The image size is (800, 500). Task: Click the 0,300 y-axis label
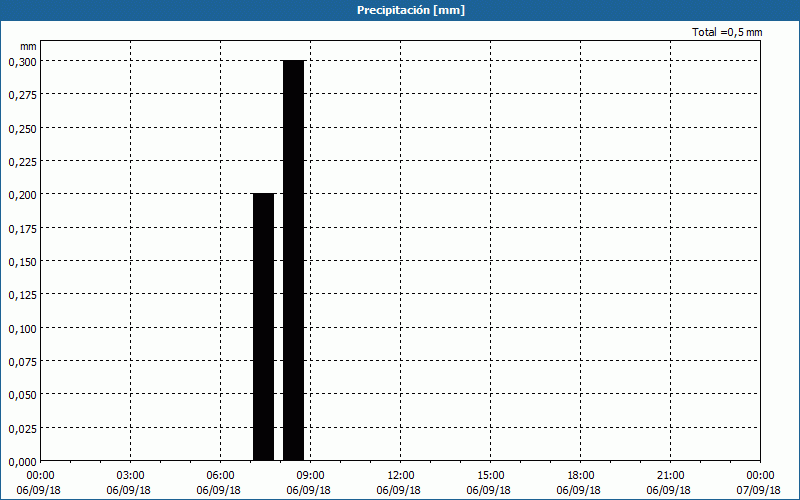pos(22,62)
